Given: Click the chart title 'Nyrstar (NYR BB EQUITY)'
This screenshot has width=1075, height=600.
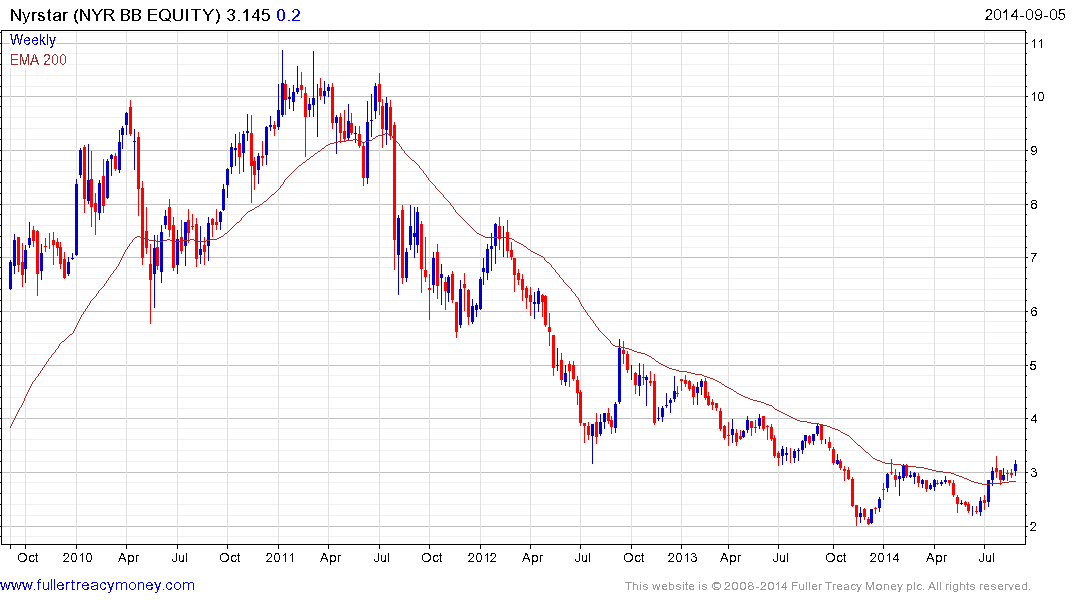Looking at the screenshot, I should click(115, 15).
